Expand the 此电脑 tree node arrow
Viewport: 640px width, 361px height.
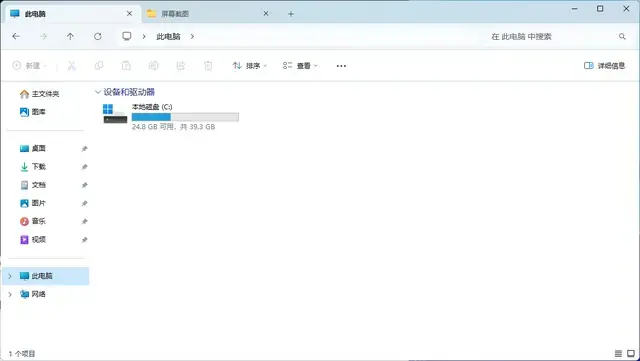(10, 276)
